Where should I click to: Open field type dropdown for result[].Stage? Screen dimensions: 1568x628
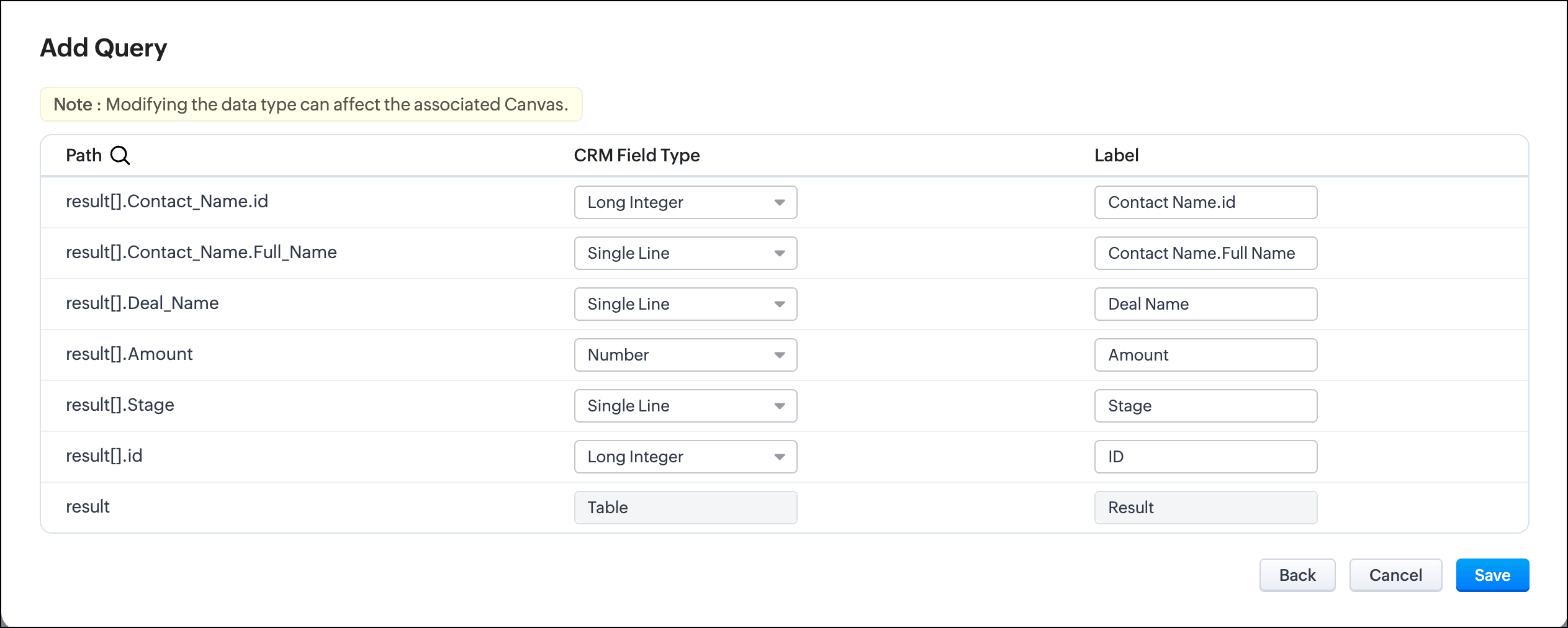685,406
